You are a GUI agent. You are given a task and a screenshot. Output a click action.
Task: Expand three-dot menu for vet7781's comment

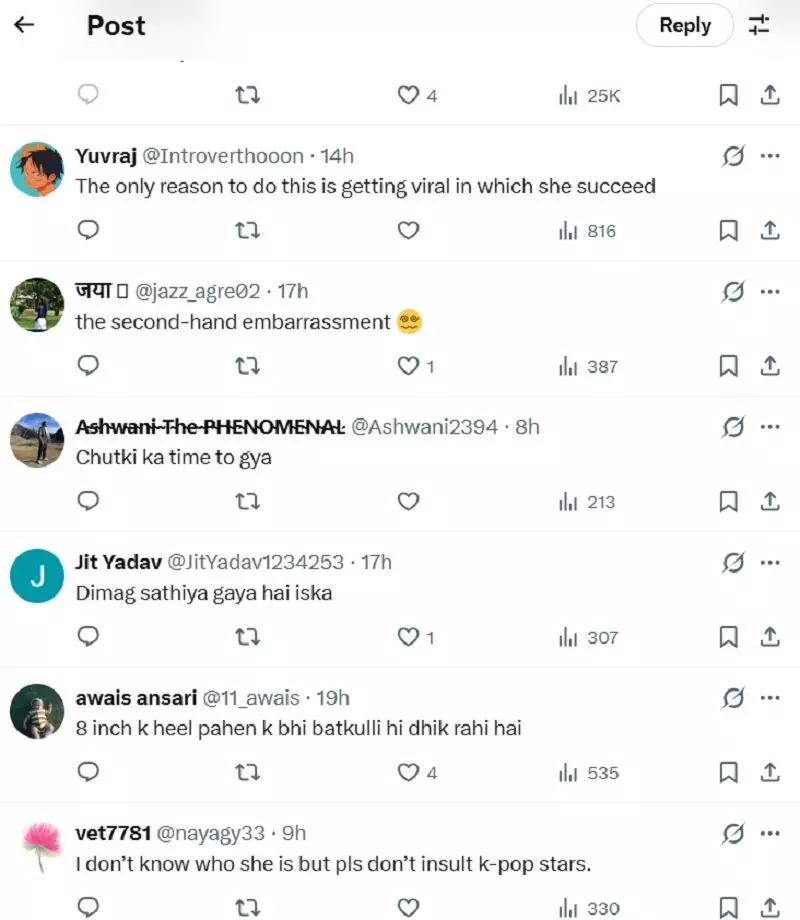click(x=770, y=833)
